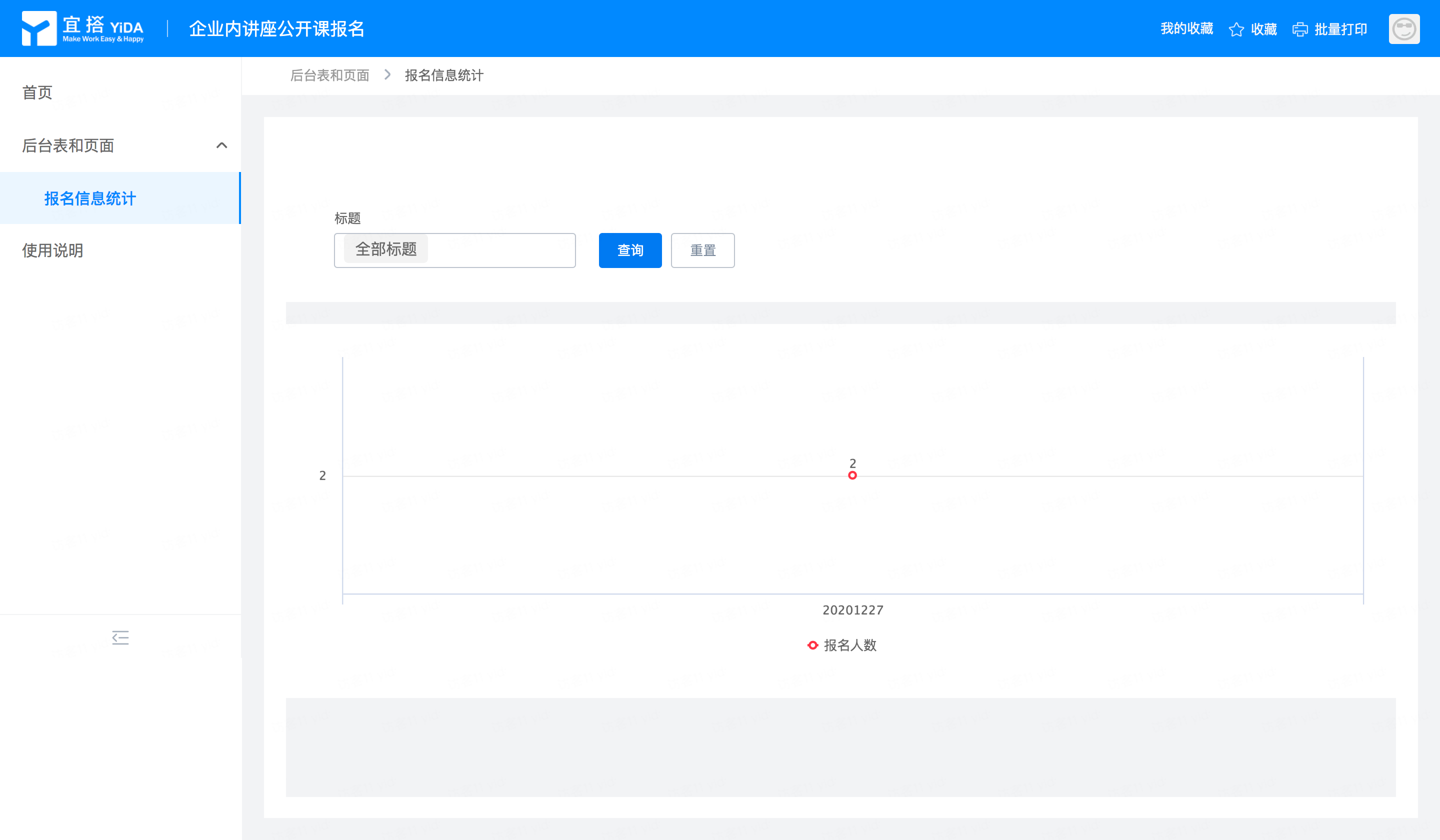Click the favorite star icon
This screenshot has width=1440, height=840.
coord(1236,29)
